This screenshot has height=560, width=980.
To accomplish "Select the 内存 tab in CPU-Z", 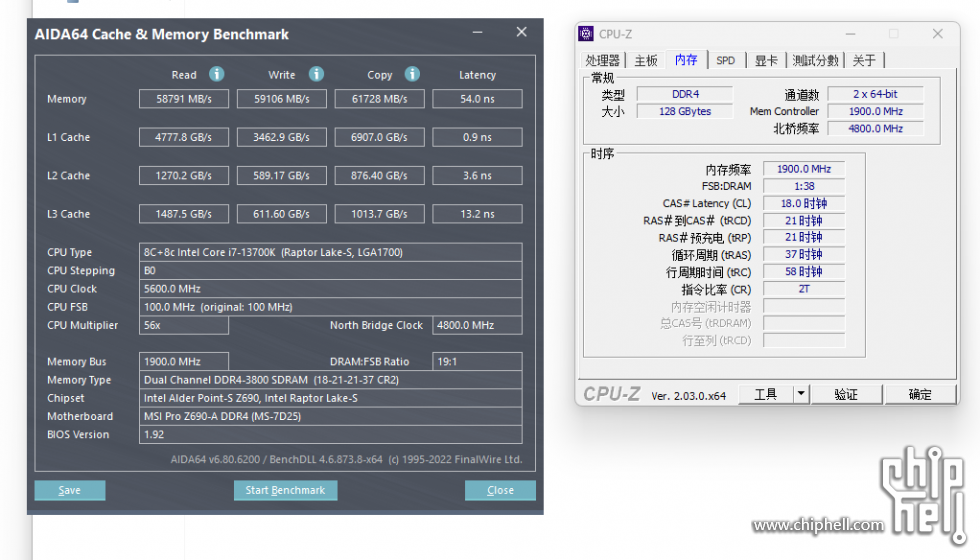I will (686, 59).
